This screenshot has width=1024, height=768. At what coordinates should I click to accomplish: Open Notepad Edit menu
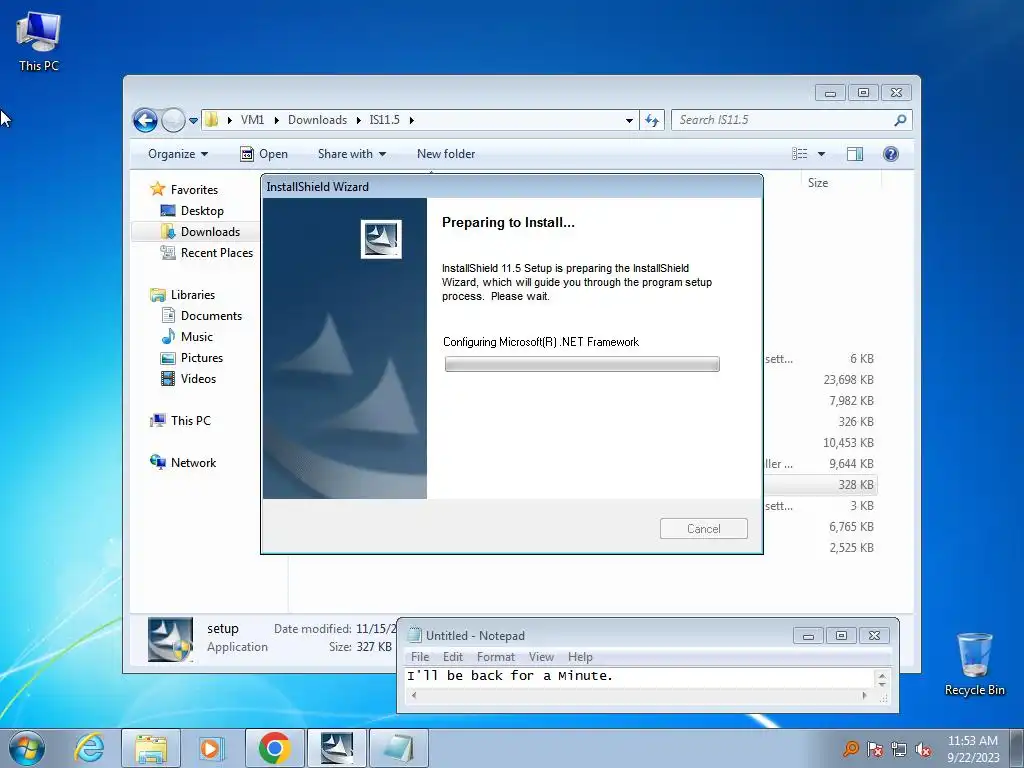coord(453,657)
